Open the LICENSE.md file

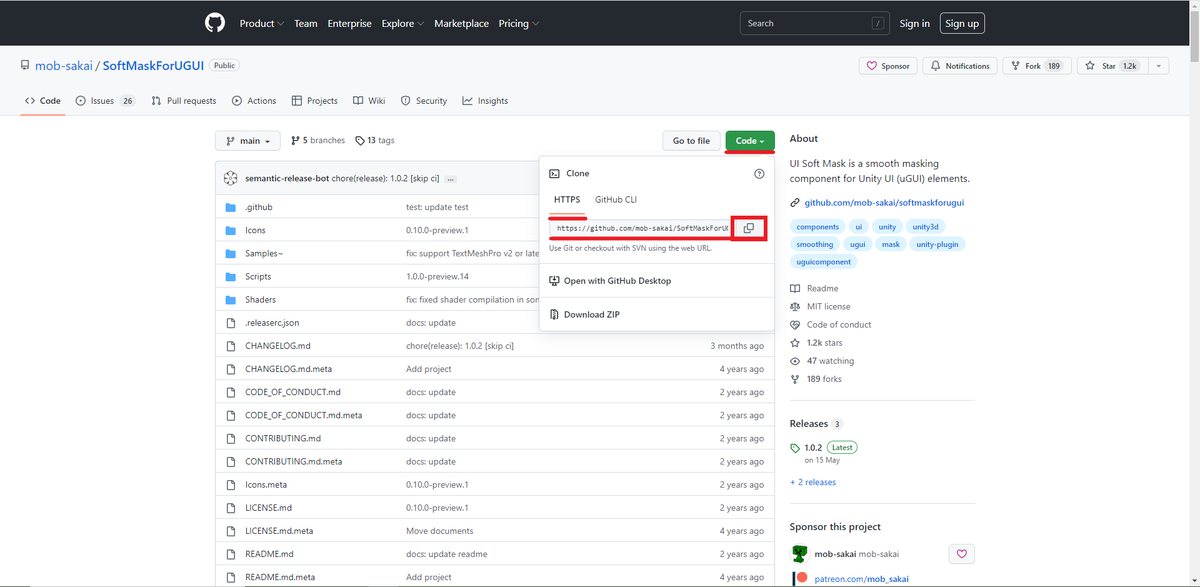coord(268,508)
